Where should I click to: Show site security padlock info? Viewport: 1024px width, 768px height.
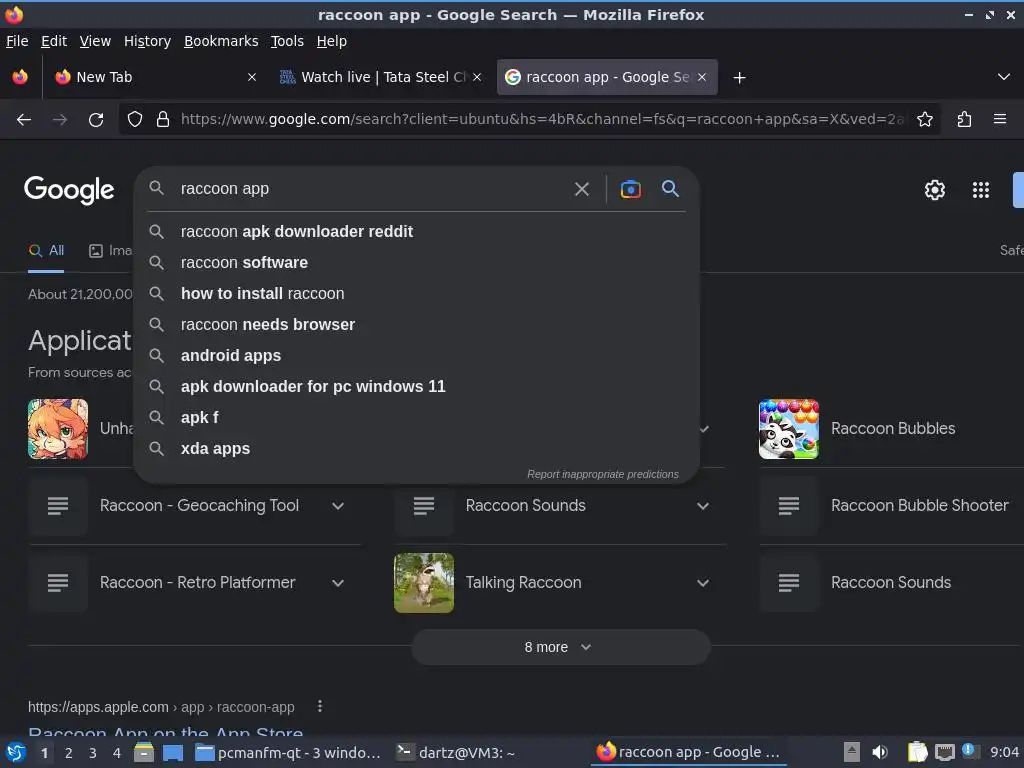coord(163,120)
